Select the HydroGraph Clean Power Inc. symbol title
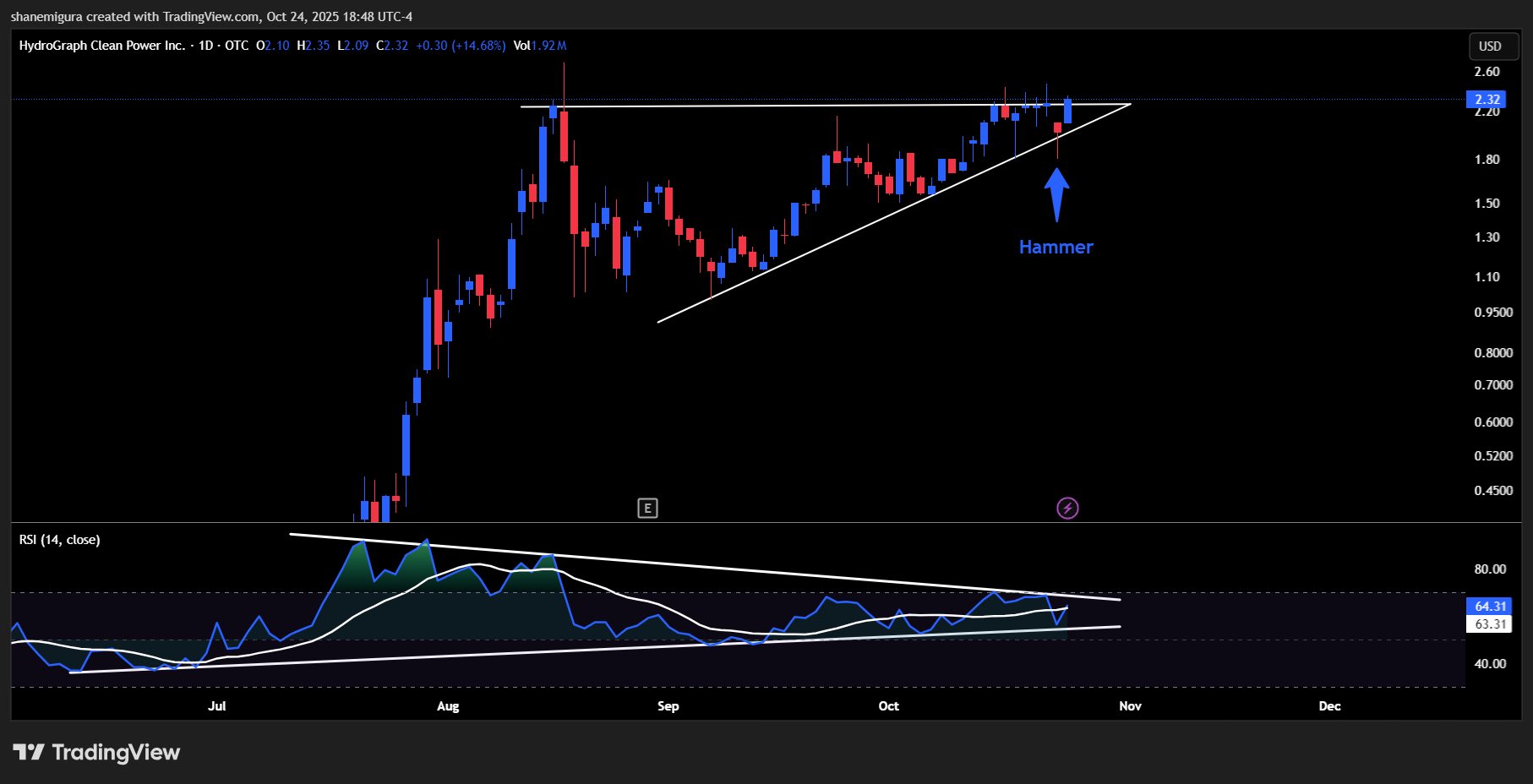Viewport: 1533px width, 784px height. tap(102, 46)
